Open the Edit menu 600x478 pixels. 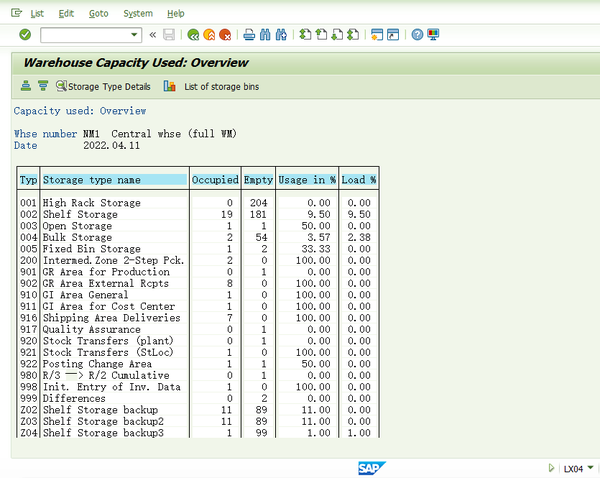pyautogui.click(x=66, y=13)
